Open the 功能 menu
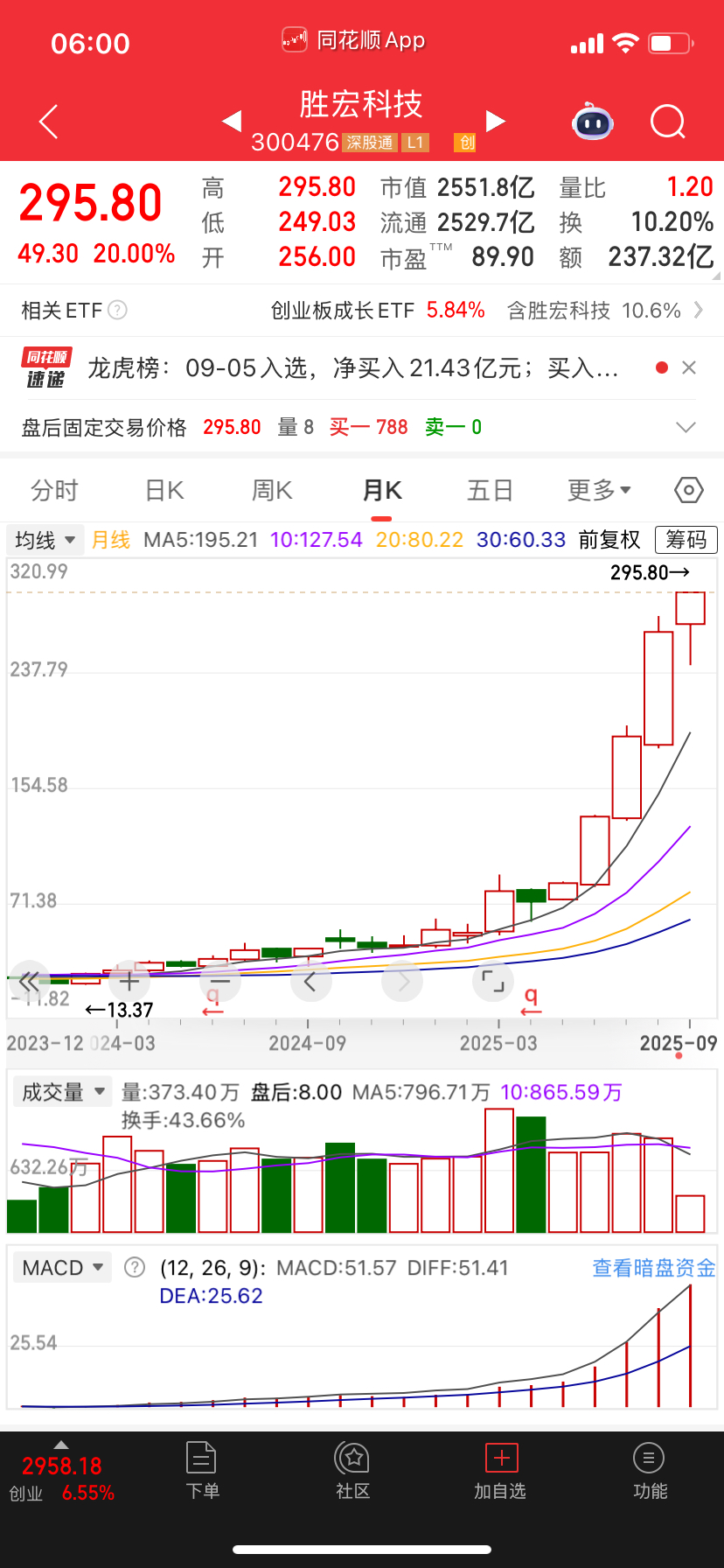724x1568 pixels. click(650, 1470)
